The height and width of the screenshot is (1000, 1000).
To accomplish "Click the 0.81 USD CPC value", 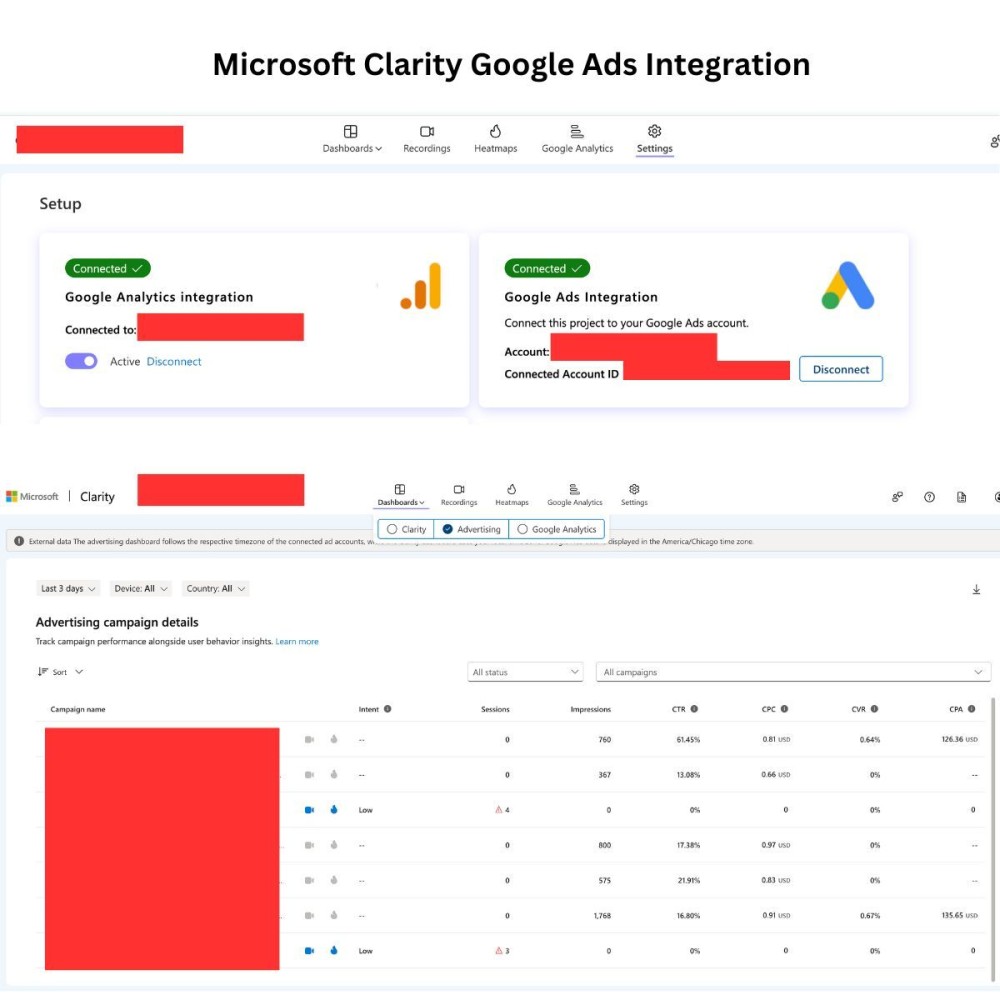I will click(x=776, y=739).
